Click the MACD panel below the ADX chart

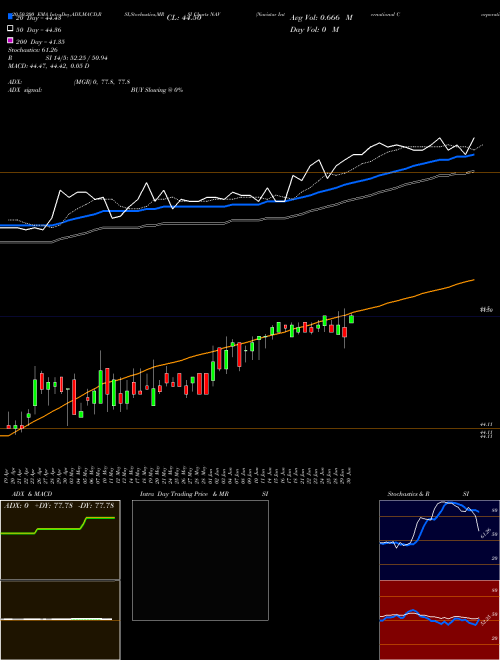60,620
